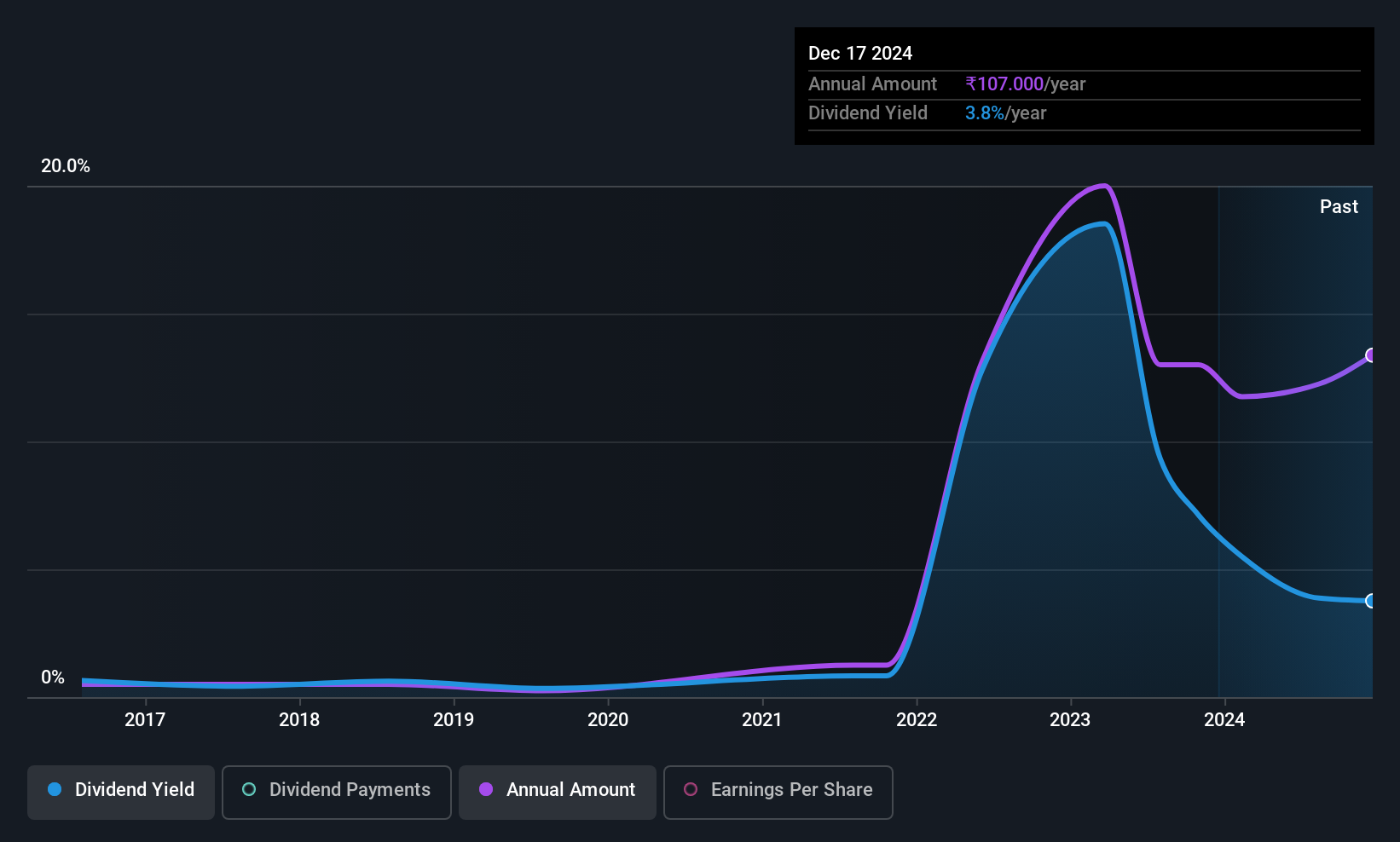Click the 0% y-axis label
Image resolution: width=1400 pixels, height=842 pixels.
53,677
